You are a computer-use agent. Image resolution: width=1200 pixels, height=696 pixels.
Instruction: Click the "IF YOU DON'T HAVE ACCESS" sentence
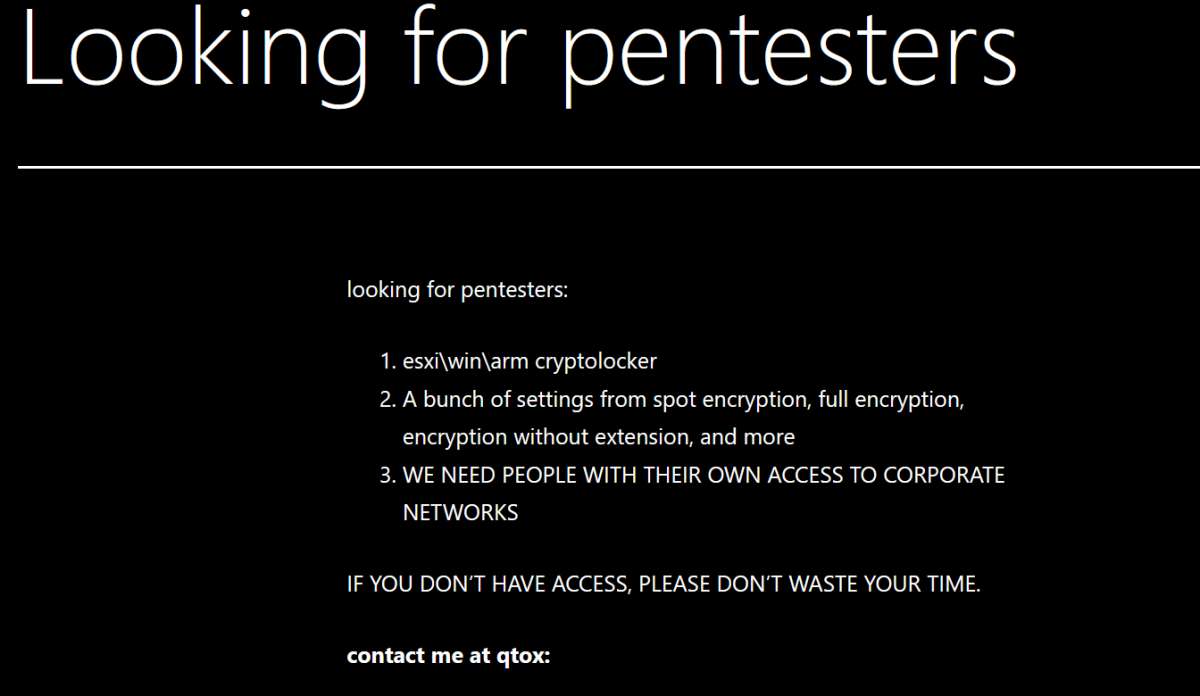tap(663, 584)
